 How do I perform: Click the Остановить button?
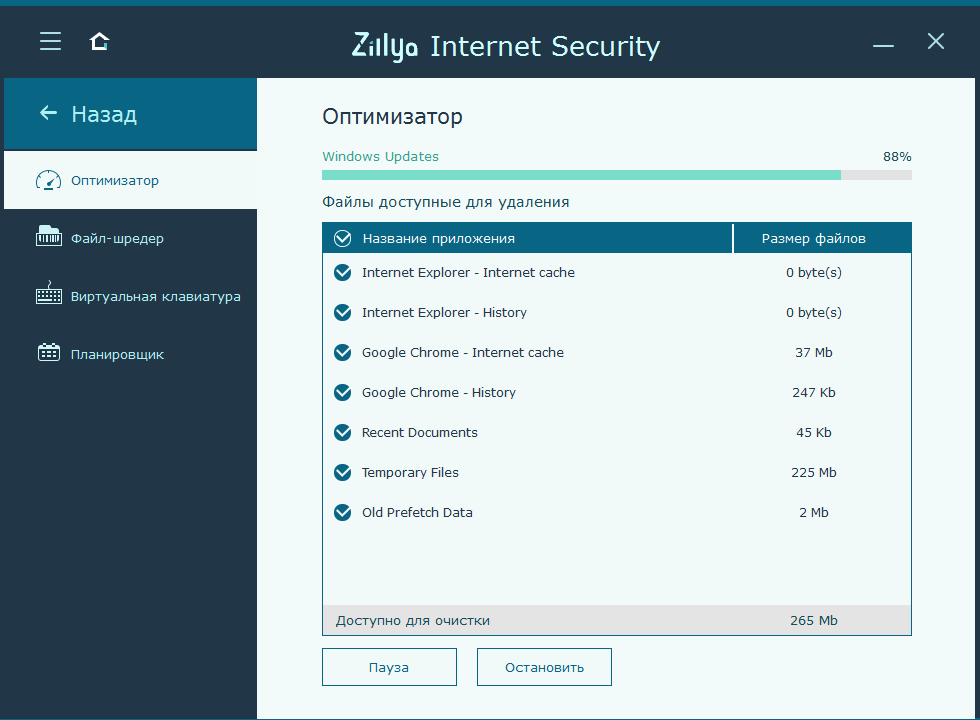coord(544,667)
